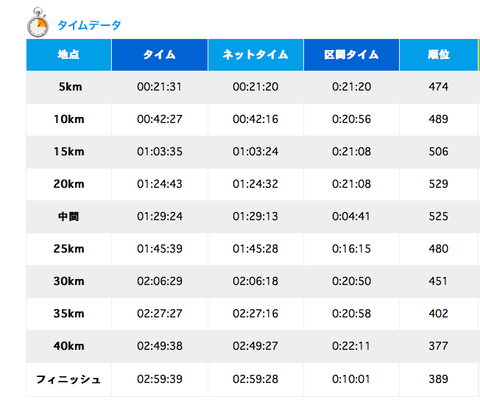
Task: Click the 中間 row label
Action: click(68, 217)
